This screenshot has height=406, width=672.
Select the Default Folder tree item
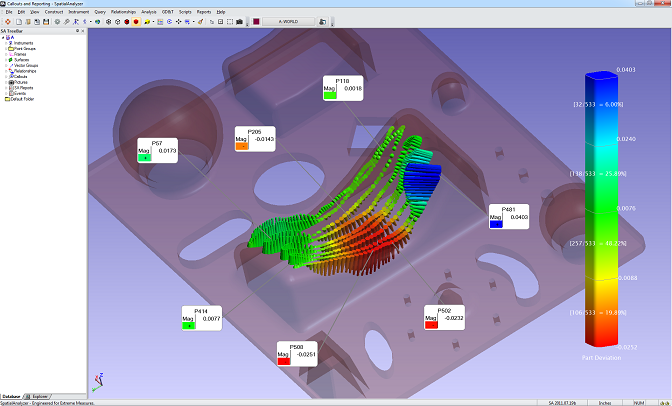point(19,99)
